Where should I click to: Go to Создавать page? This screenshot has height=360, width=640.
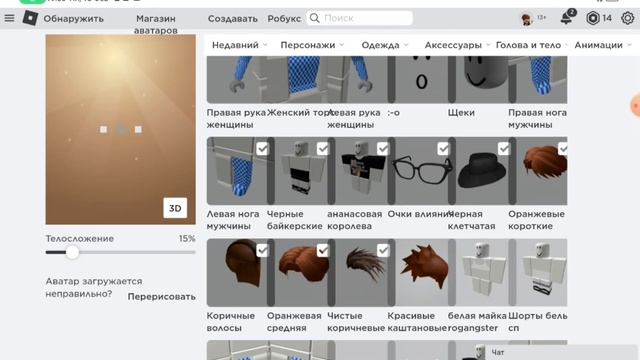[233, 19]
